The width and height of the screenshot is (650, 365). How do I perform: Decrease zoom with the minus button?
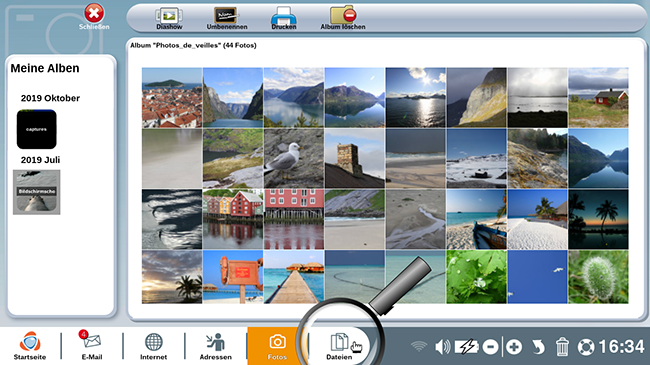[490, 347]
